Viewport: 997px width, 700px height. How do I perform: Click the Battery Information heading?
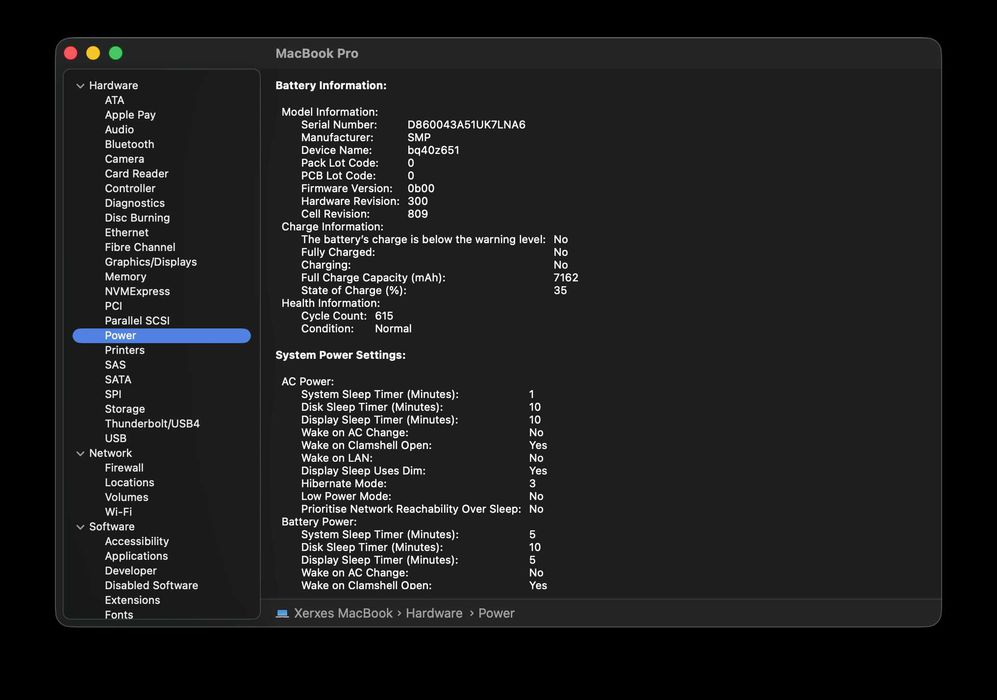[331, 85]
